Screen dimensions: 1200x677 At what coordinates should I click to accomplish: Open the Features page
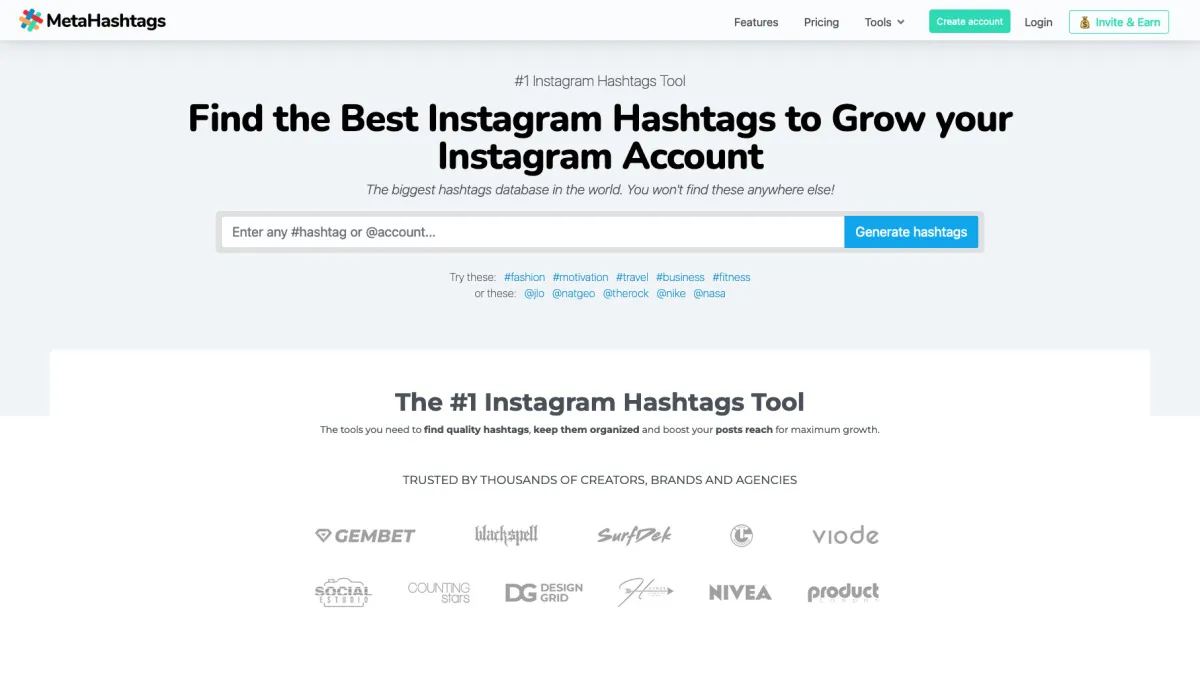[756, 22]
